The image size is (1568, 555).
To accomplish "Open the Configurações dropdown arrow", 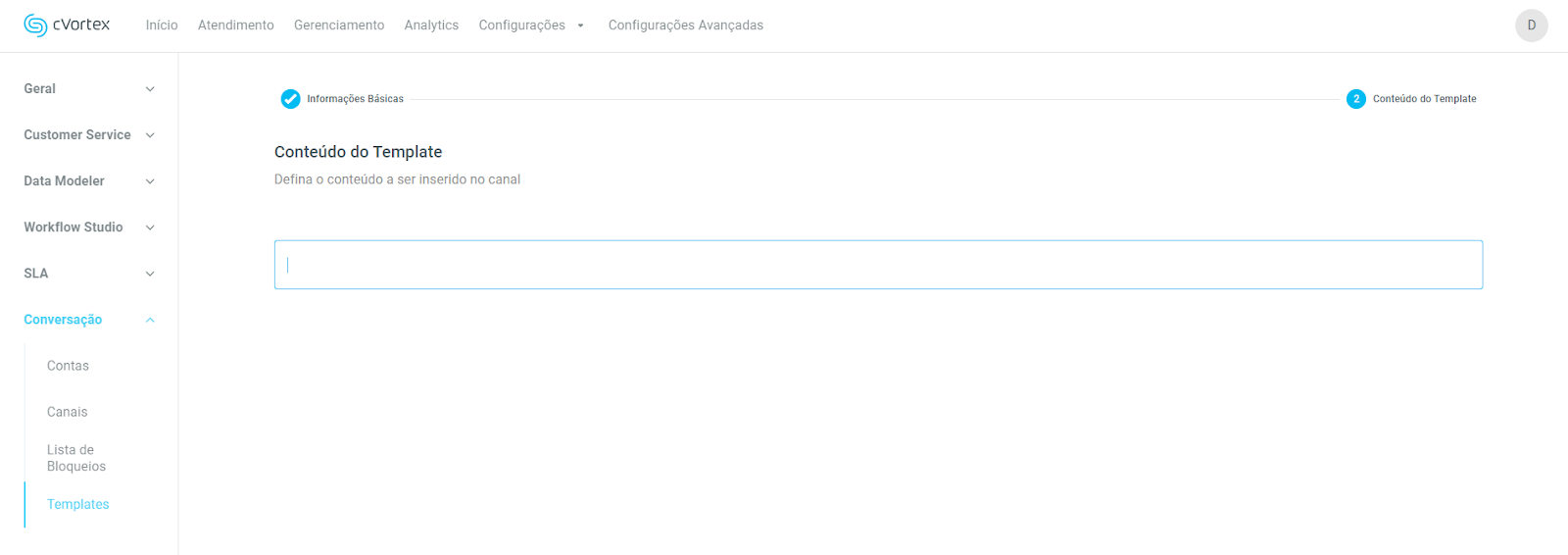I will point(580,25).
